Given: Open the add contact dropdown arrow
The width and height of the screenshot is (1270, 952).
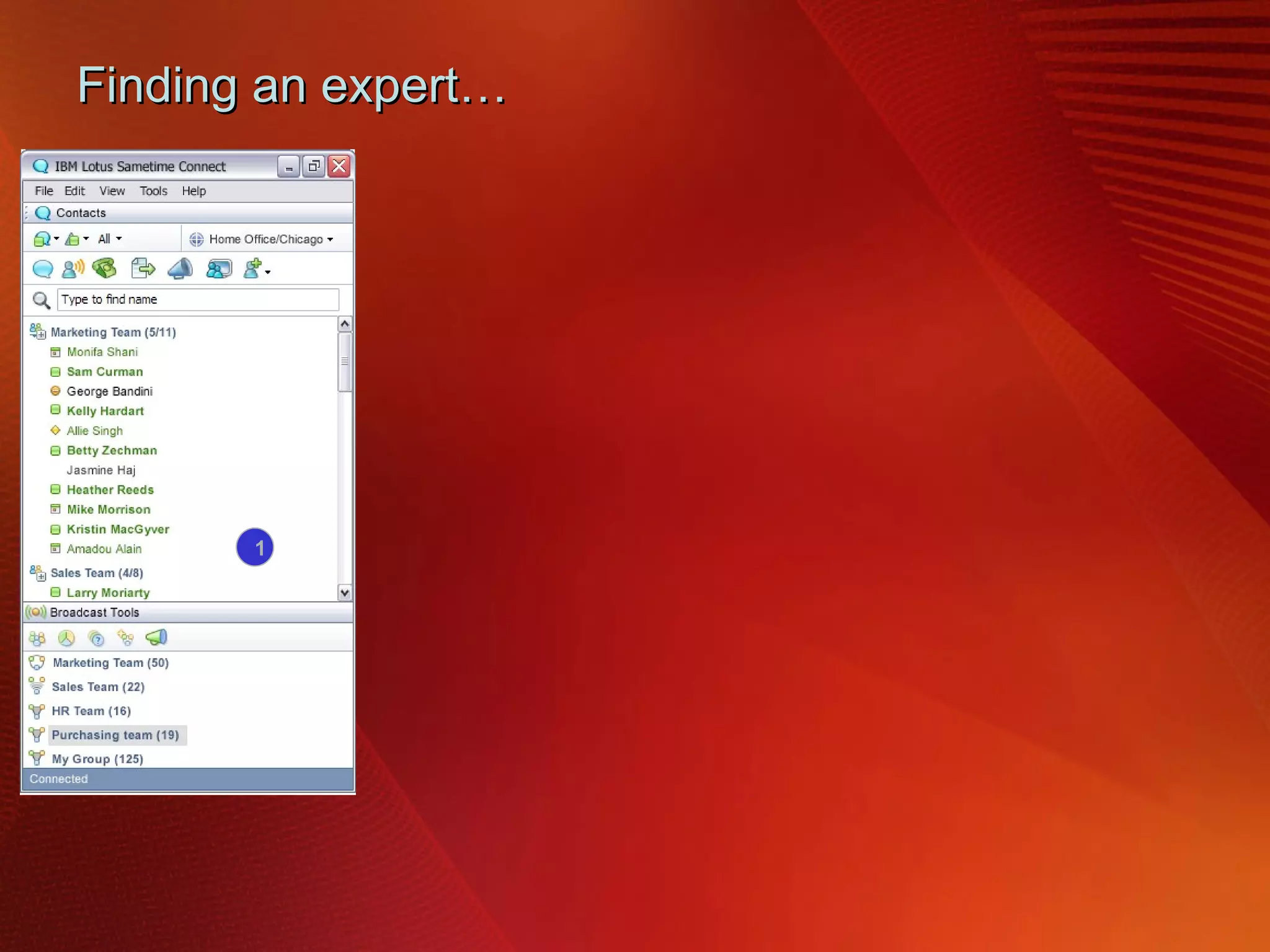Looking at the screenshot, I should pyautogui.click(x=268, y=272).
